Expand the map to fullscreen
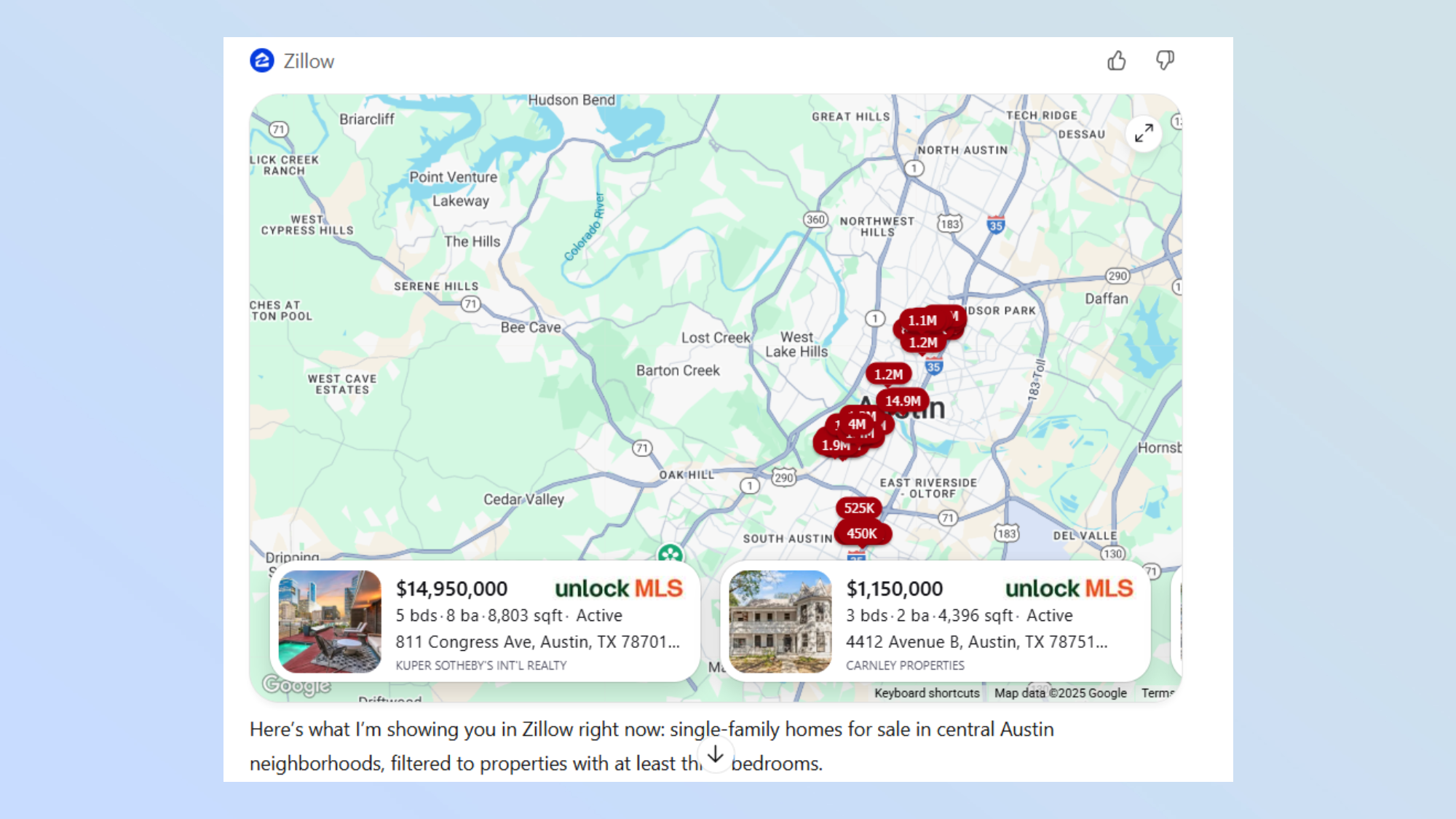This screenshot has height=819, width=1456. pos(1143,134)
